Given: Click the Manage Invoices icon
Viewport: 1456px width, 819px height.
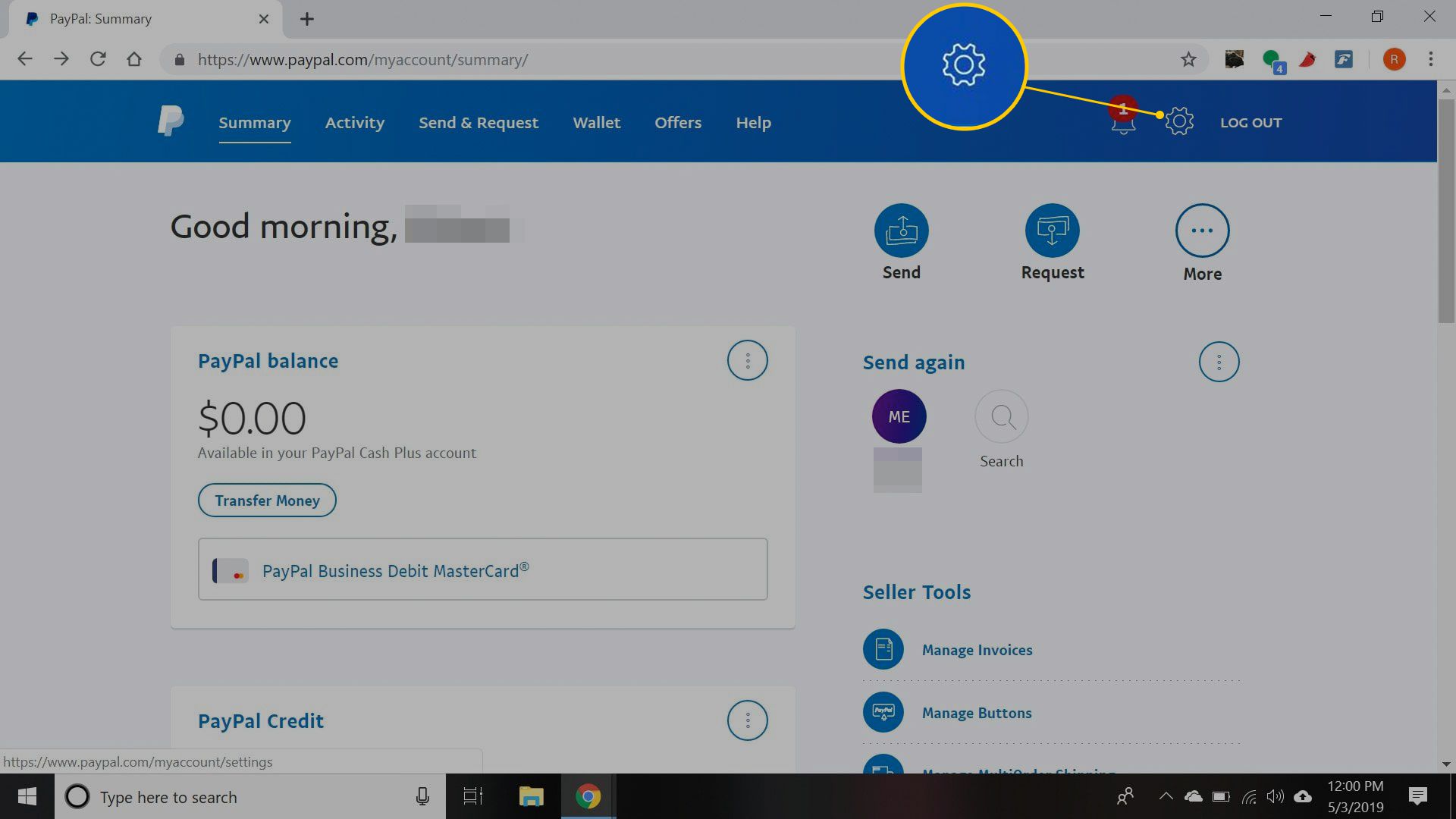Looking at the screenshot, I should pos(881,649).
